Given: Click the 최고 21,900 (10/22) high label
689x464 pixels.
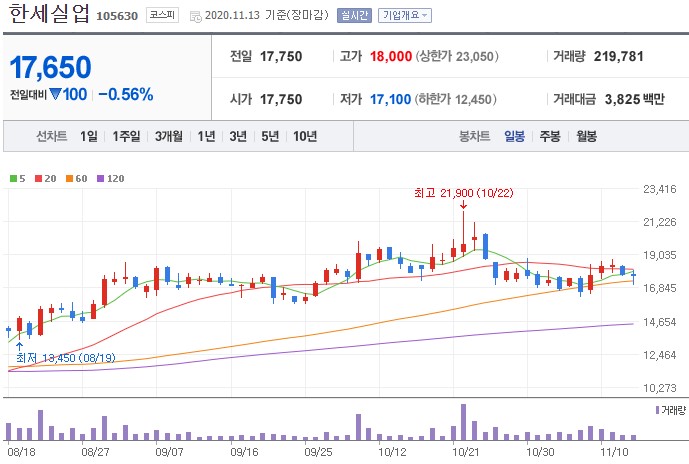Looking at the screenshot, I should 464,193.
